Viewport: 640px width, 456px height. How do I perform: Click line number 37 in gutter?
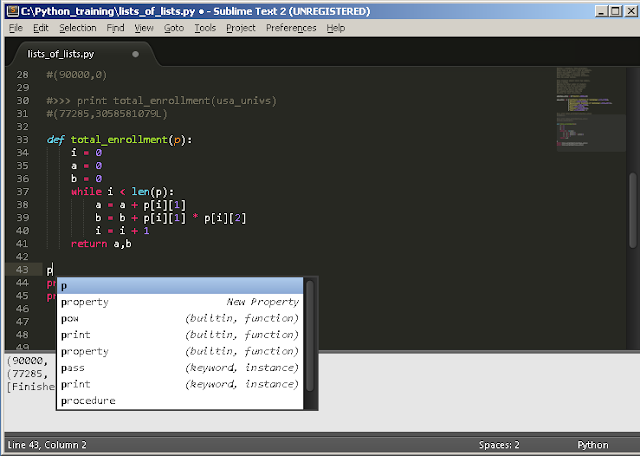point(22,191)
